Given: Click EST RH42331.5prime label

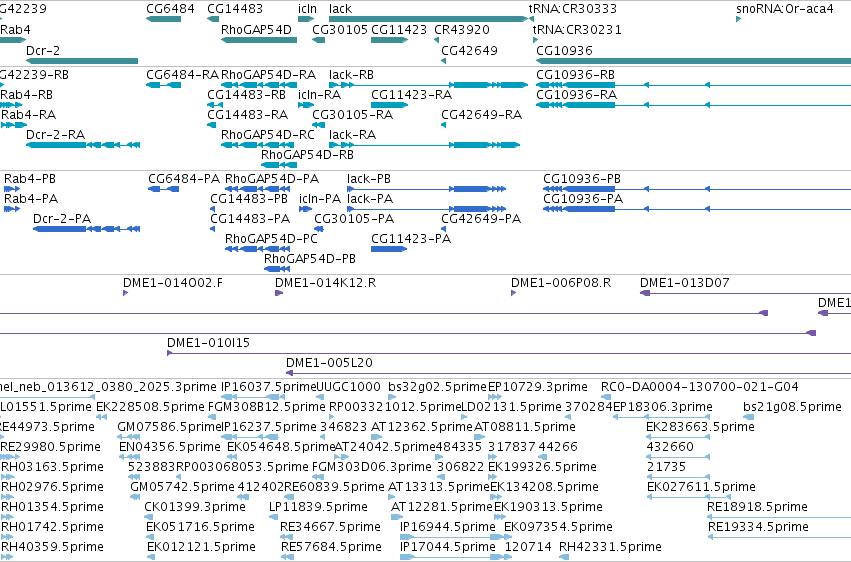Looking at the screenshot, I should coord(610,547).
